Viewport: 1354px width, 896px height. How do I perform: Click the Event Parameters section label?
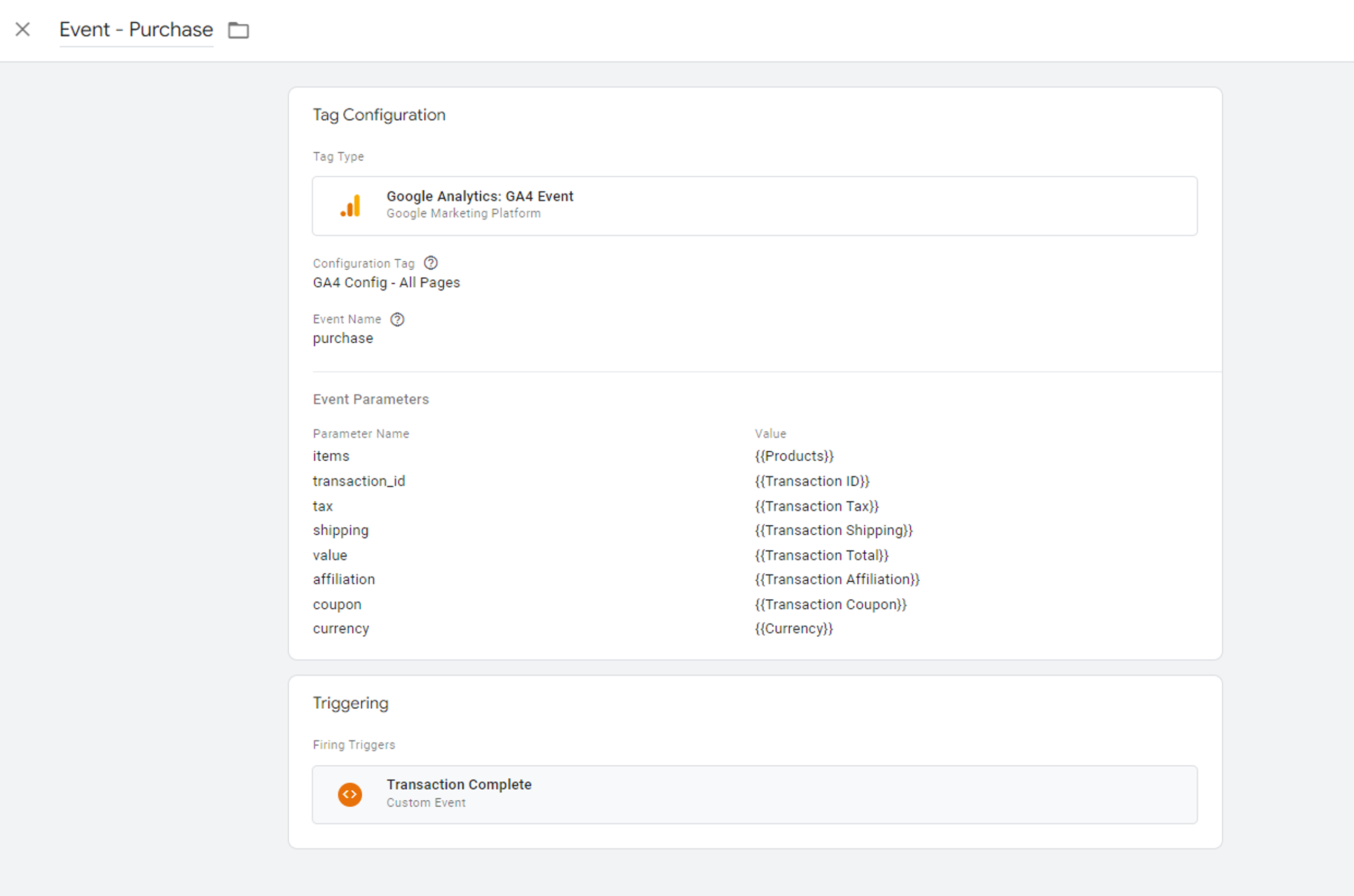[x=371, y=399]
